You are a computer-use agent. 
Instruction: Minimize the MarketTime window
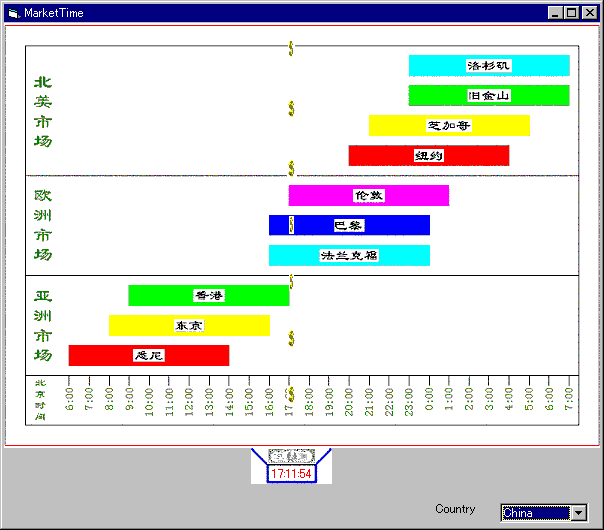[555, 13]
